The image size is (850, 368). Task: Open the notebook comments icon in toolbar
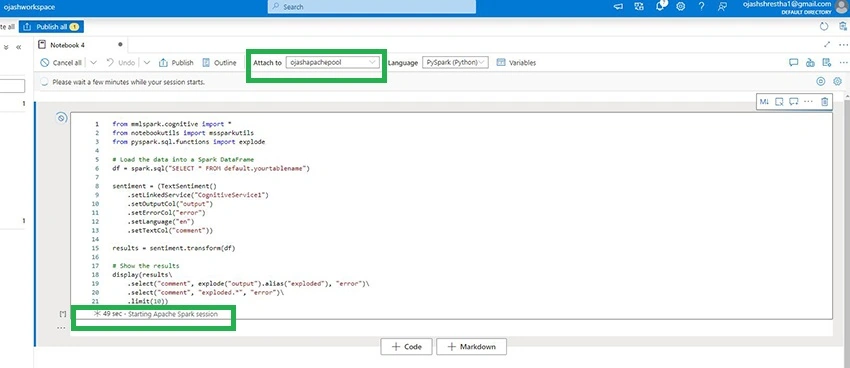point(794,62)
